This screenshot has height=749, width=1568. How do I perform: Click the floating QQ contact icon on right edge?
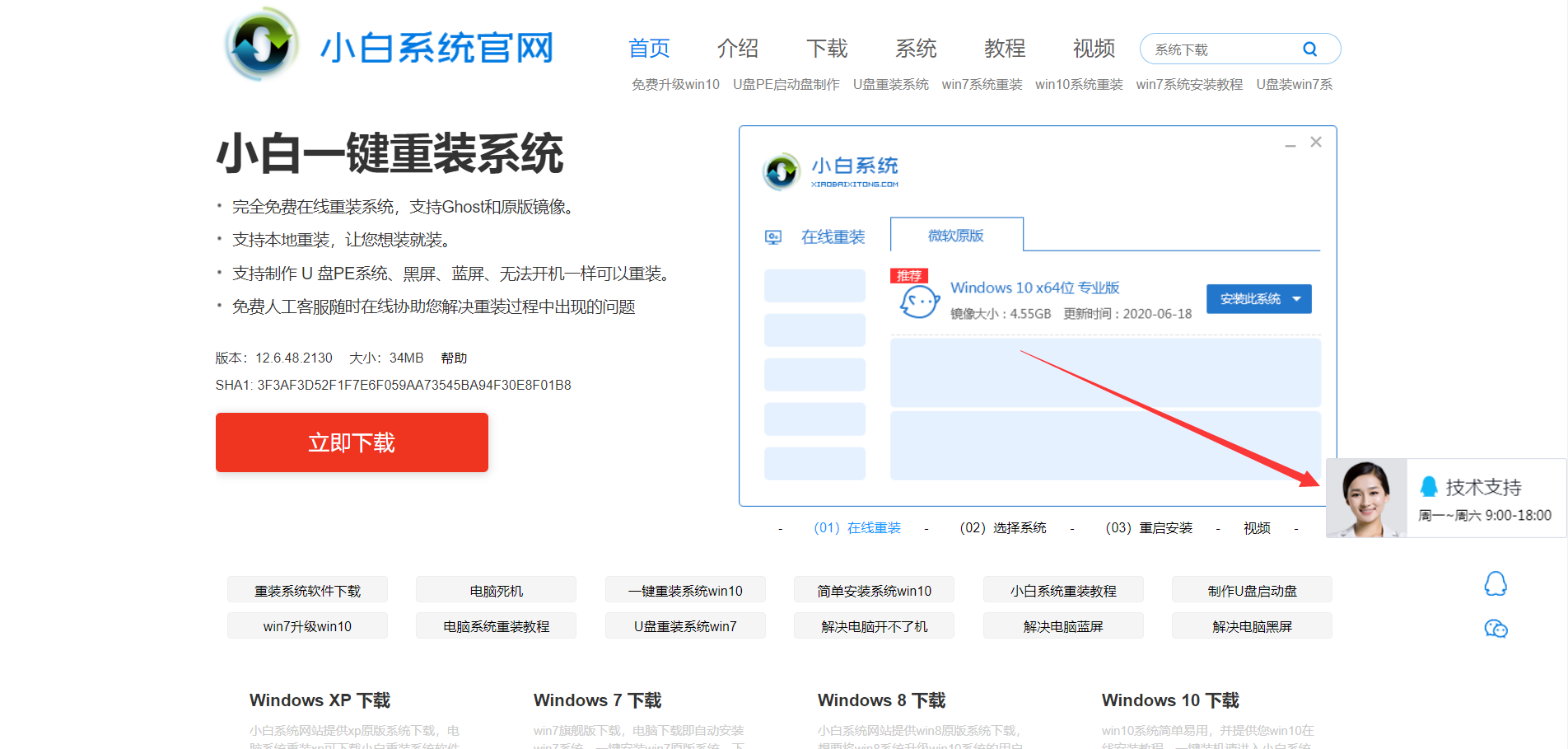(1497, 583)
